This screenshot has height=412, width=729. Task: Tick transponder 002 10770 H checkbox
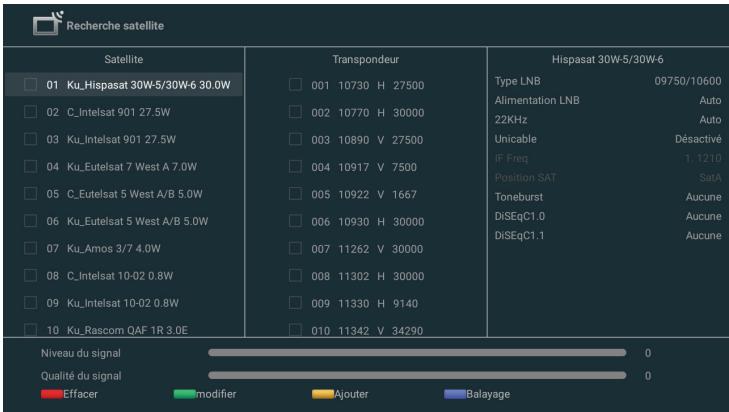(295, 112)
